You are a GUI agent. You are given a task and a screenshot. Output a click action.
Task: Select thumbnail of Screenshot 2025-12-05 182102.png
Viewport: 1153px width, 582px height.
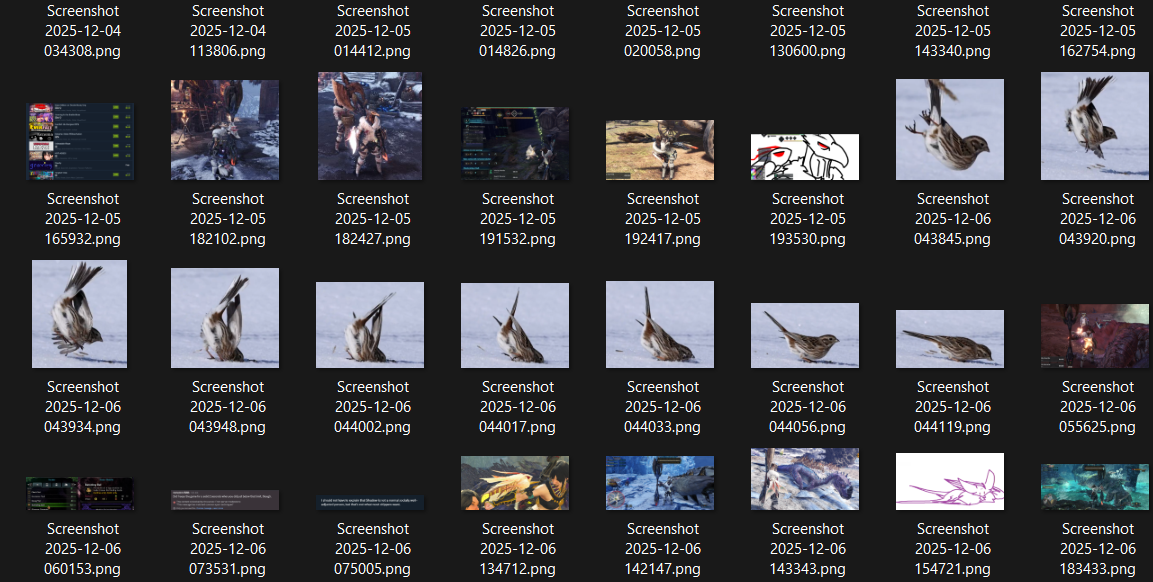pyautogui.click(x=225, y=130)
